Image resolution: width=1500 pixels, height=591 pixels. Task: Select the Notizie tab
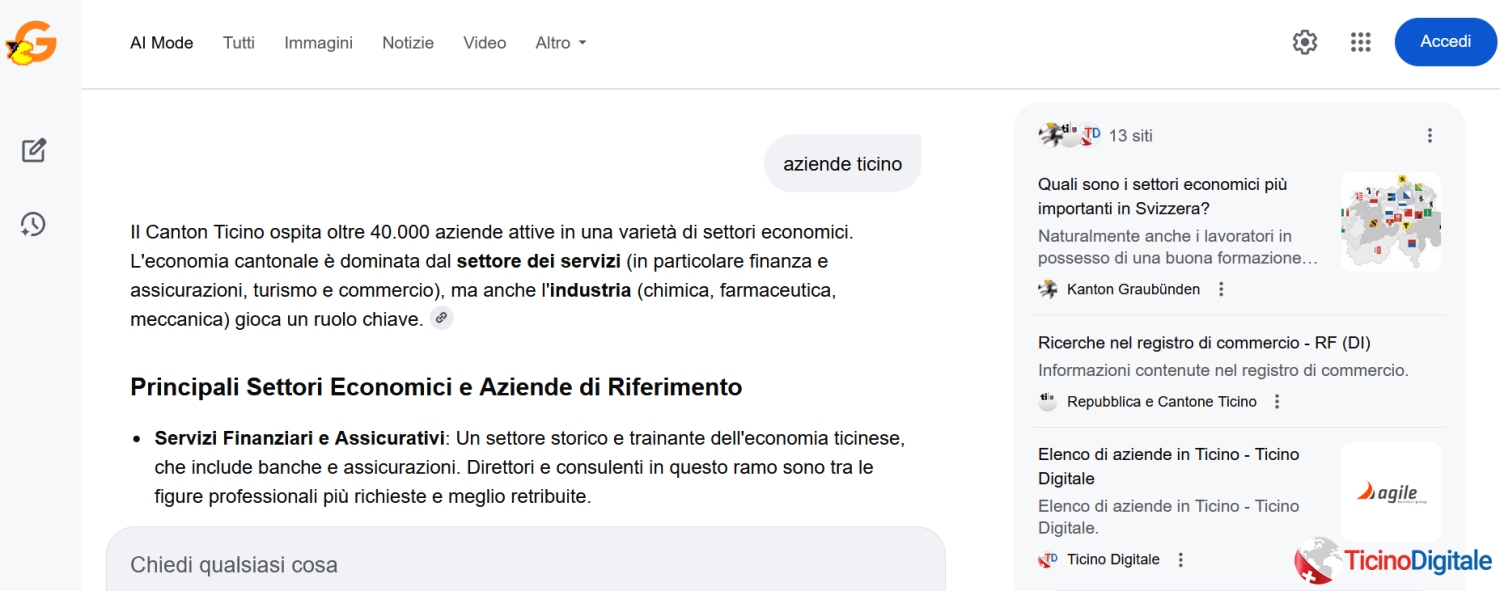click(408, 43)
